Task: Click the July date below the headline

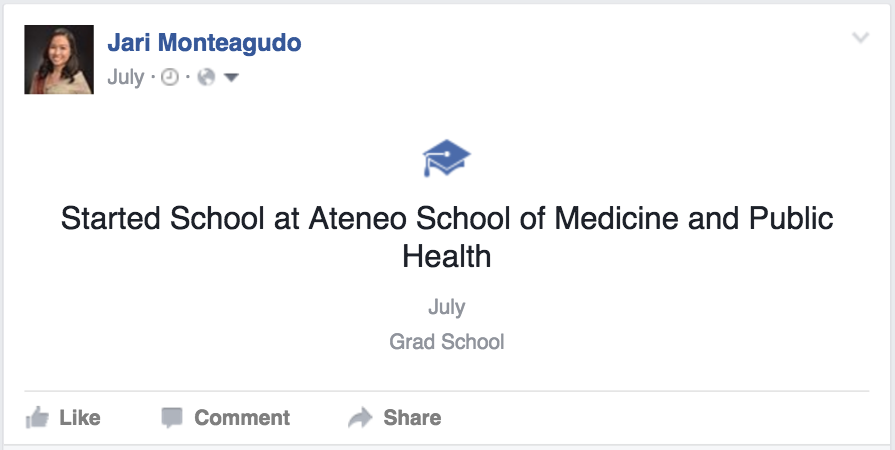Action: pyautogui.click(x=447, y=307)
